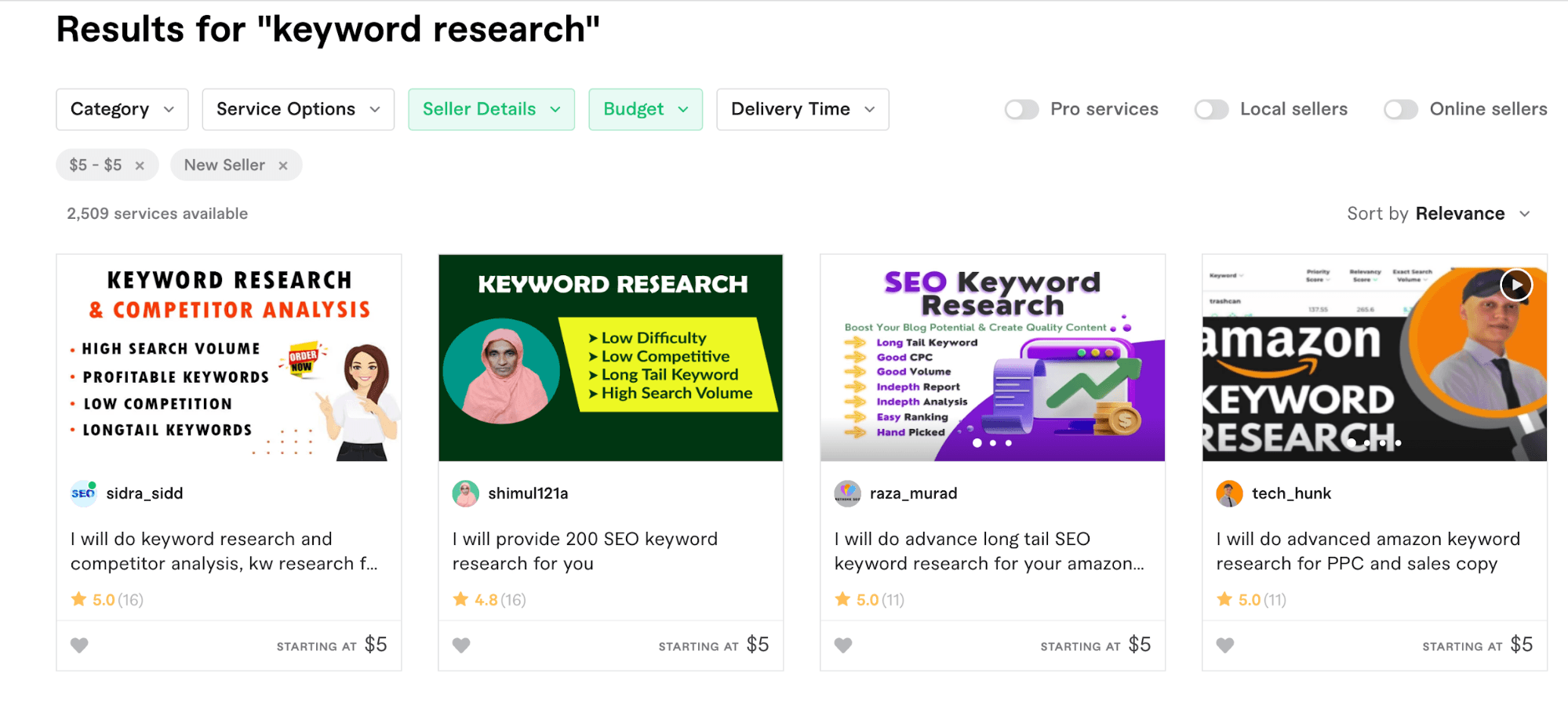This screenshot has width=1568, height=705.
Task: Open the Budget filter menu
Action: point(646,109)
